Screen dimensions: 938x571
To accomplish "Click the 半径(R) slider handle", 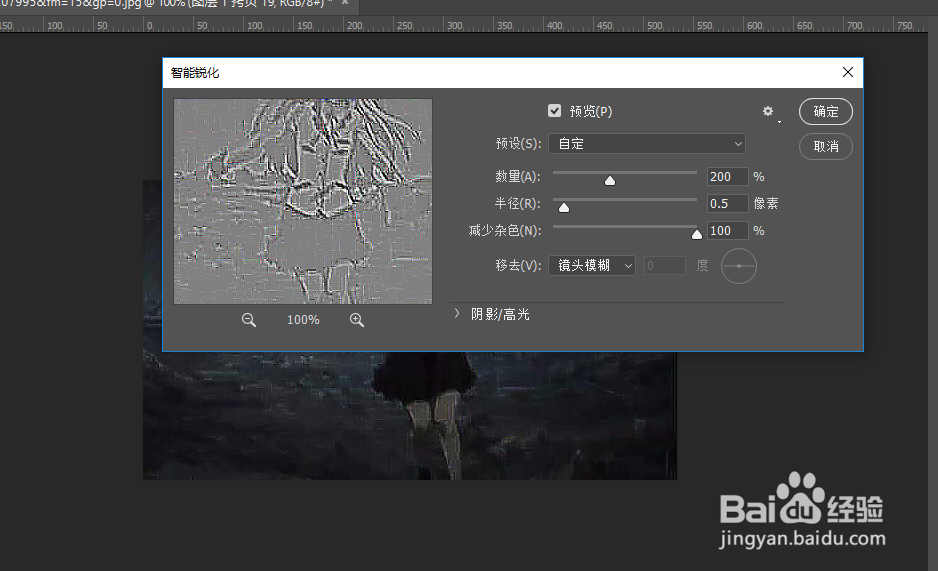I will [x=564, y=207].
